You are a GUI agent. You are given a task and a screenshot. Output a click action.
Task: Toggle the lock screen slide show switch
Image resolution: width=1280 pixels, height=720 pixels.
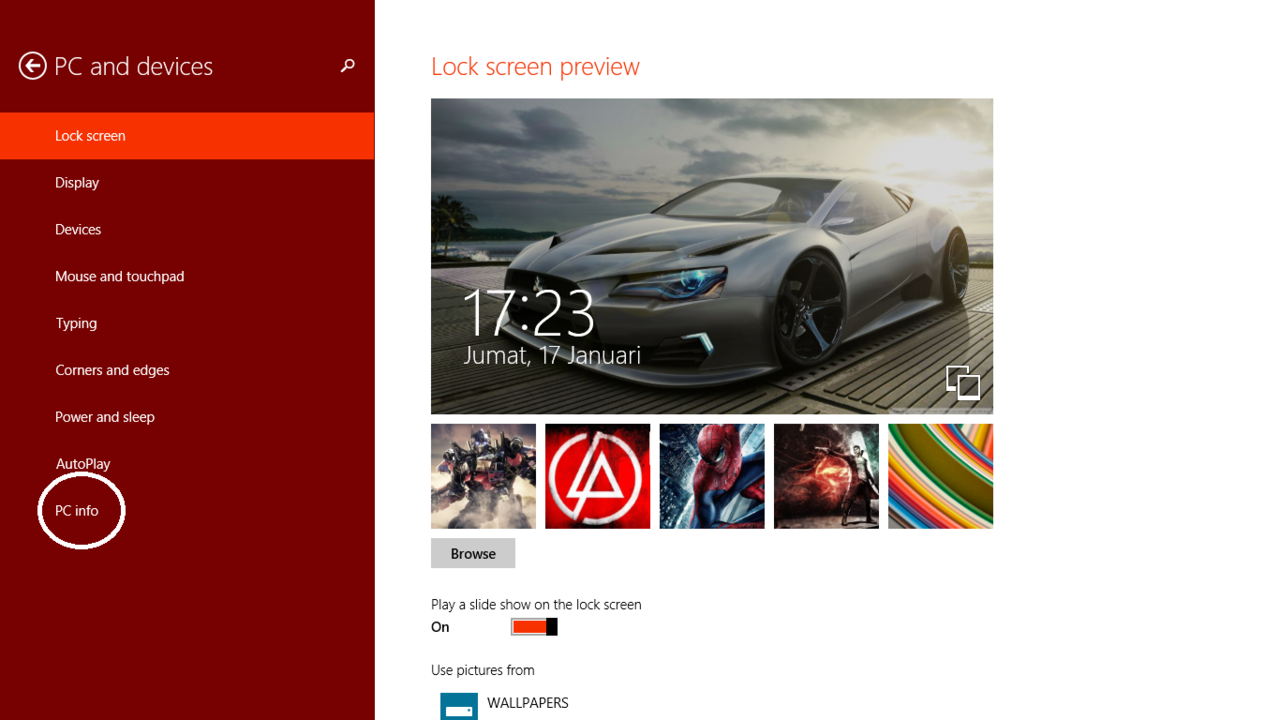coord(534,627)
